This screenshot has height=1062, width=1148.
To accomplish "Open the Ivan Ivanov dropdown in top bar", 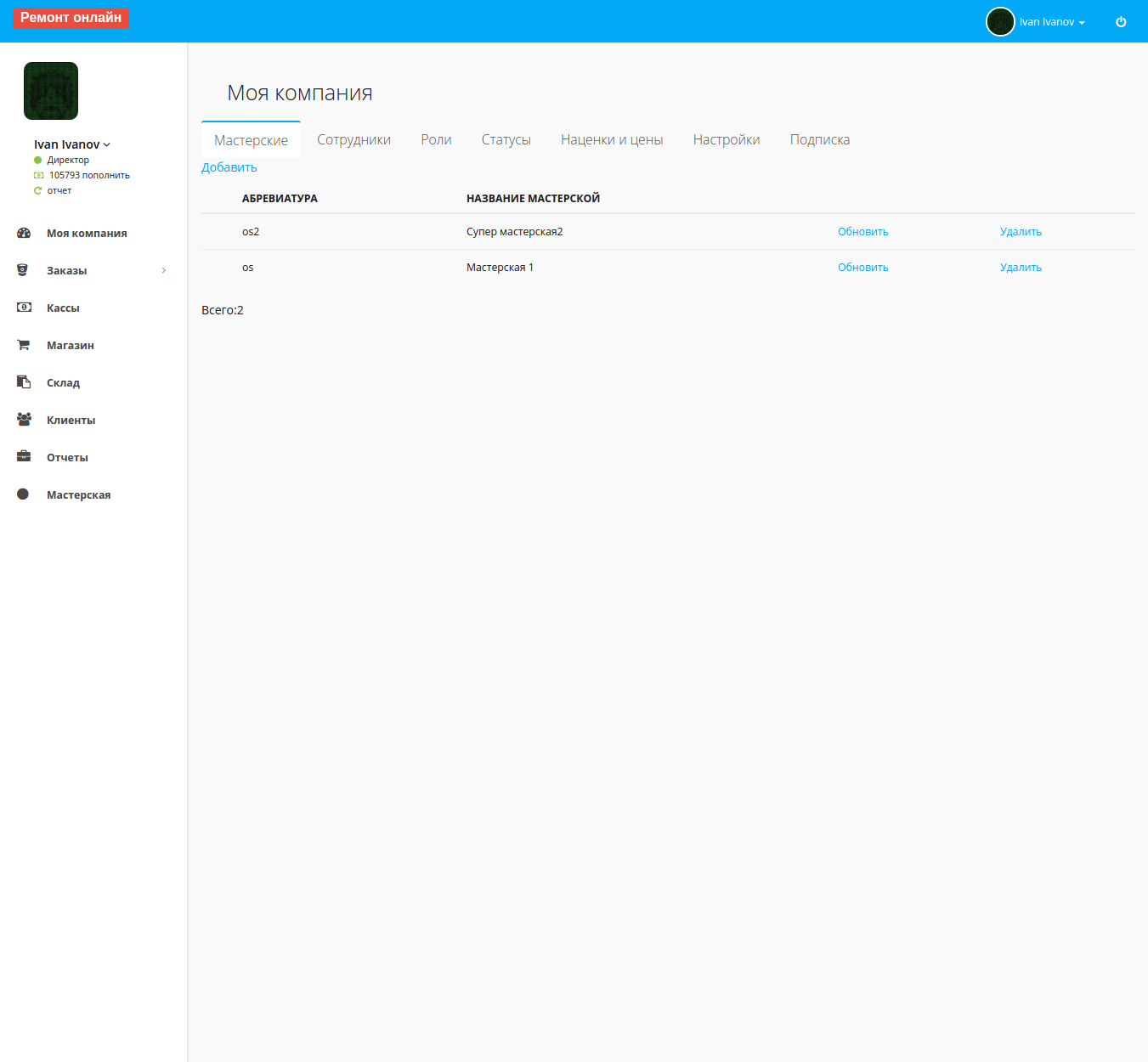I will click(1052, 22).
